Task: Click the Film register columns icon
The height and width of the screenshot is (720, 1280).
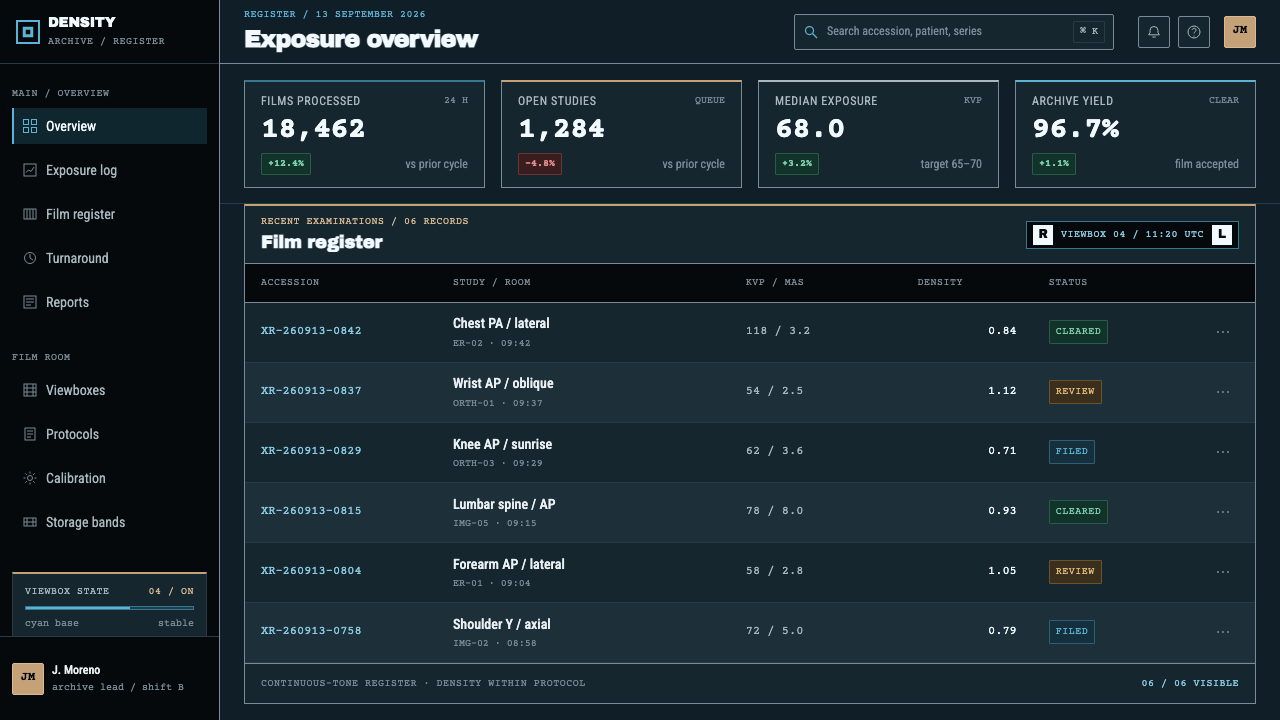Action: [30, 214]
